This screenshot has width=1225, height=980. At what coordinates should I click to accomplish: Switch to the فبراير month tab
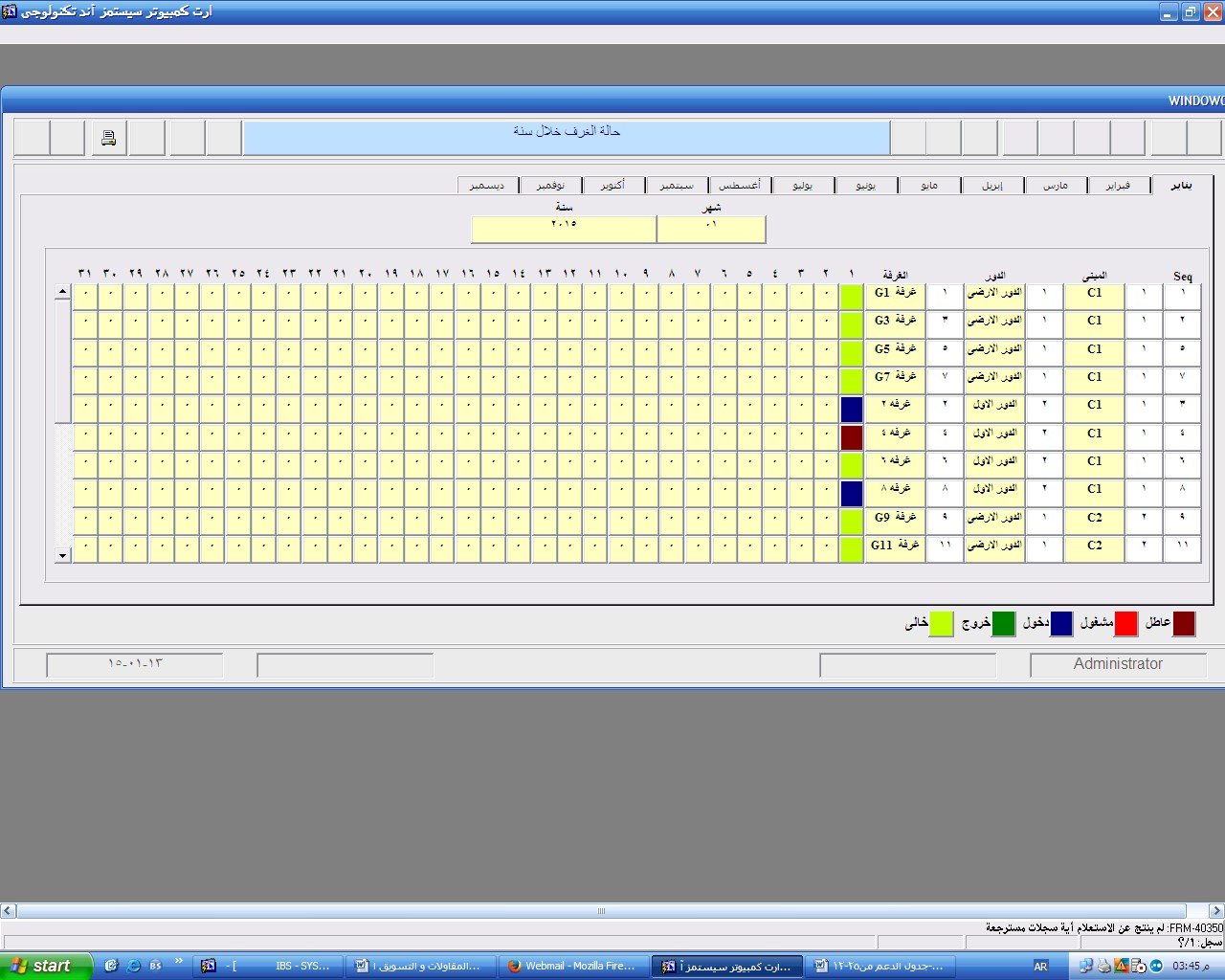(1118, 185)
